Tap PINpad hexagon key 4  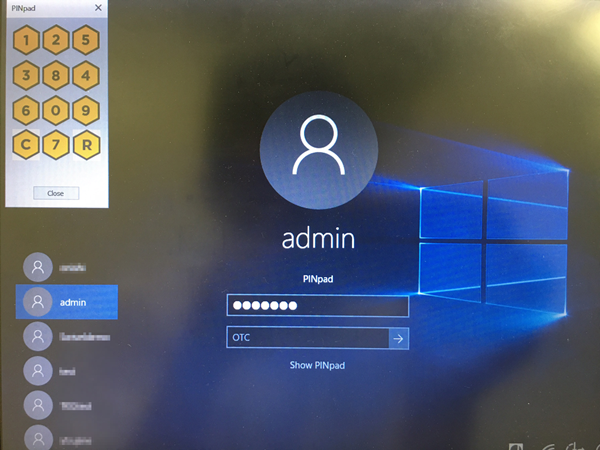86,75
